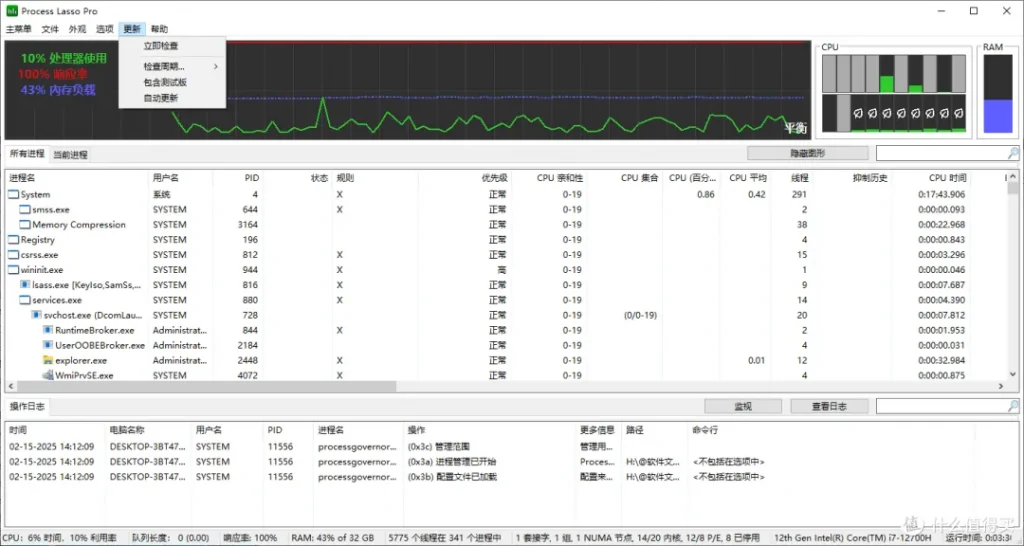This screenshot has height=546, width=1024.
Task: Click the process search input field
Action: [x=941, y=153]
